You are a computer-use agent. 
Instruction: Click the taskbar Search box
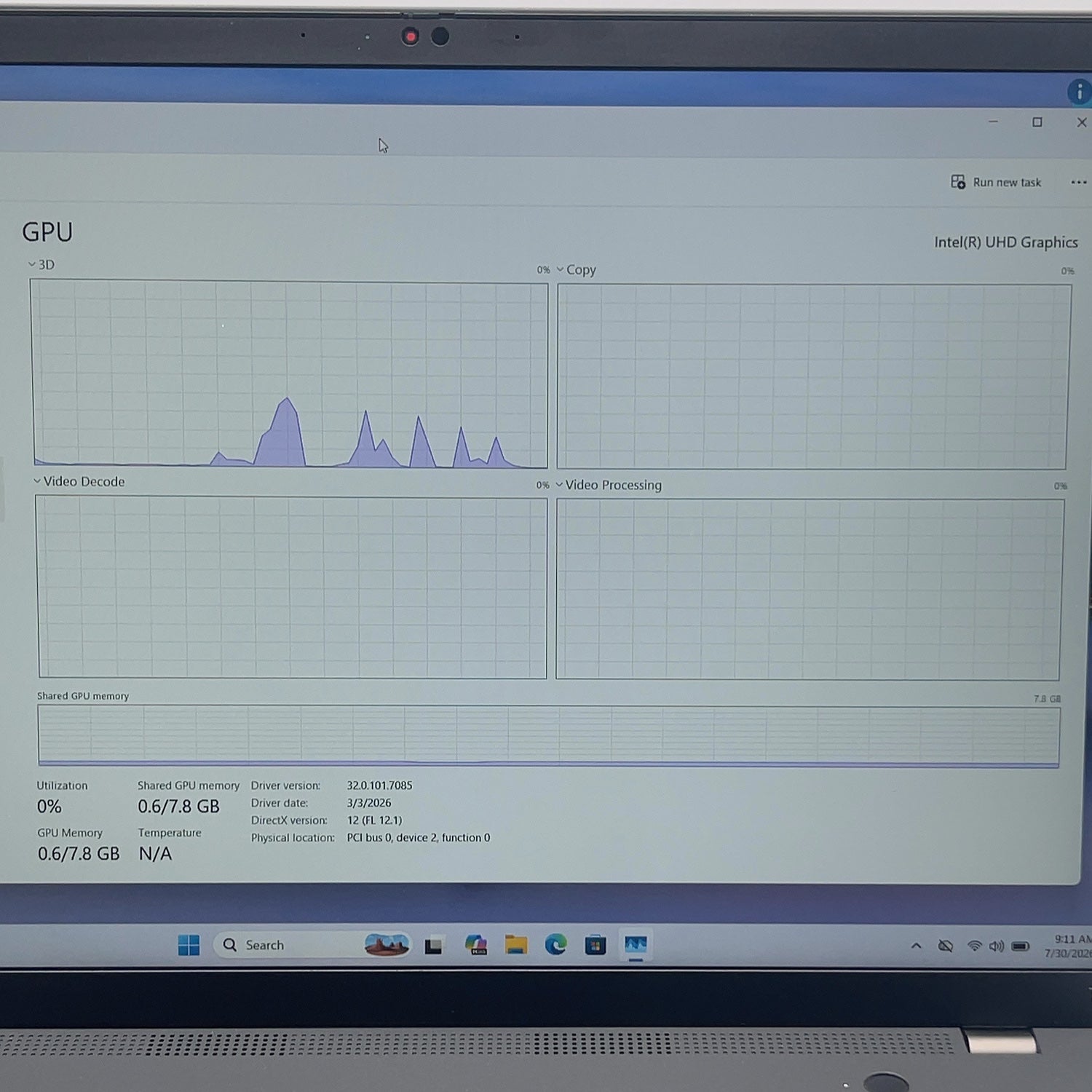point(312,945)
